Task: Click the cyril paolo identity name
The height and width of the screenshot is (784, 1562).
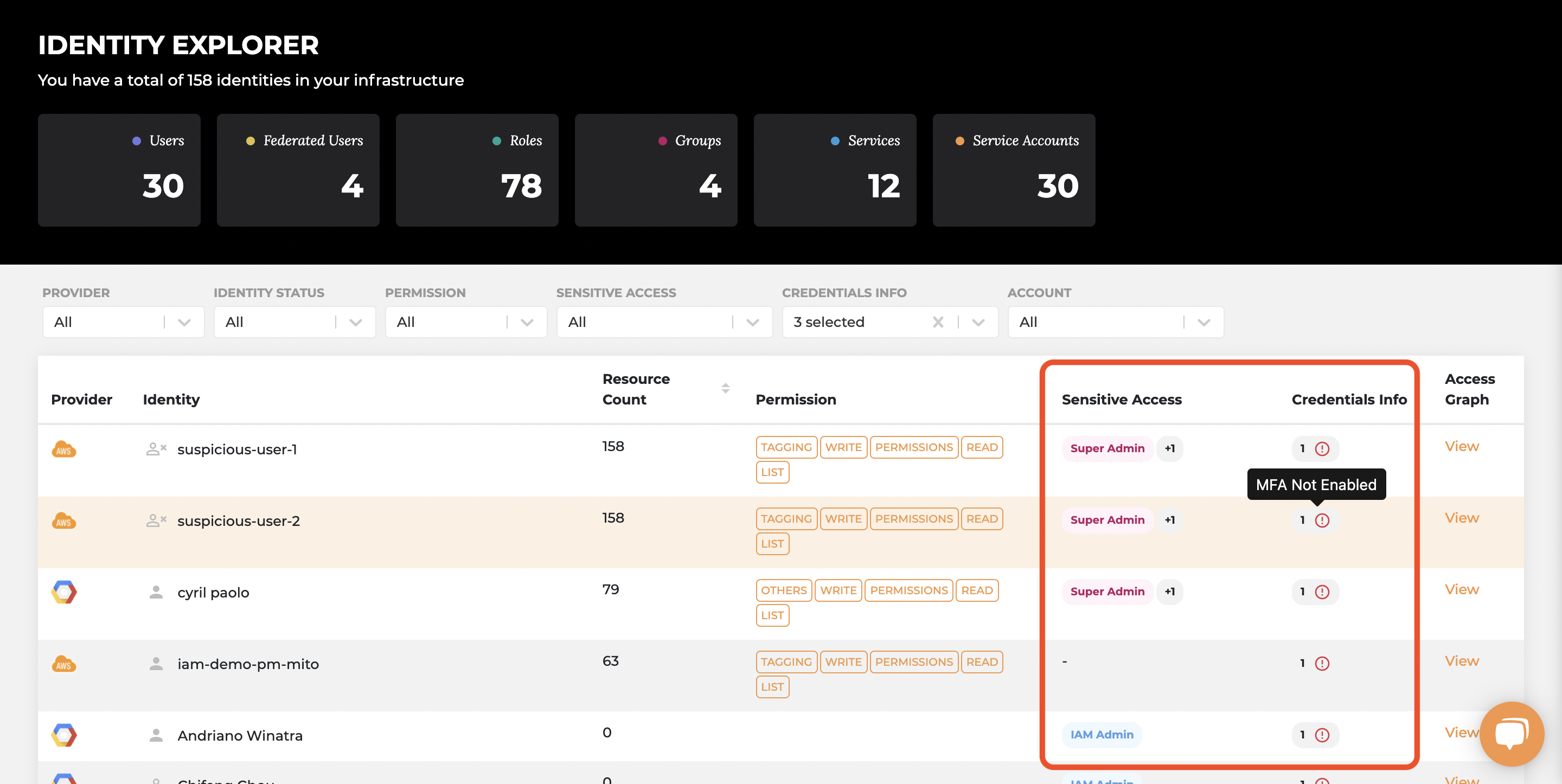Action: (x=213, y=593)
